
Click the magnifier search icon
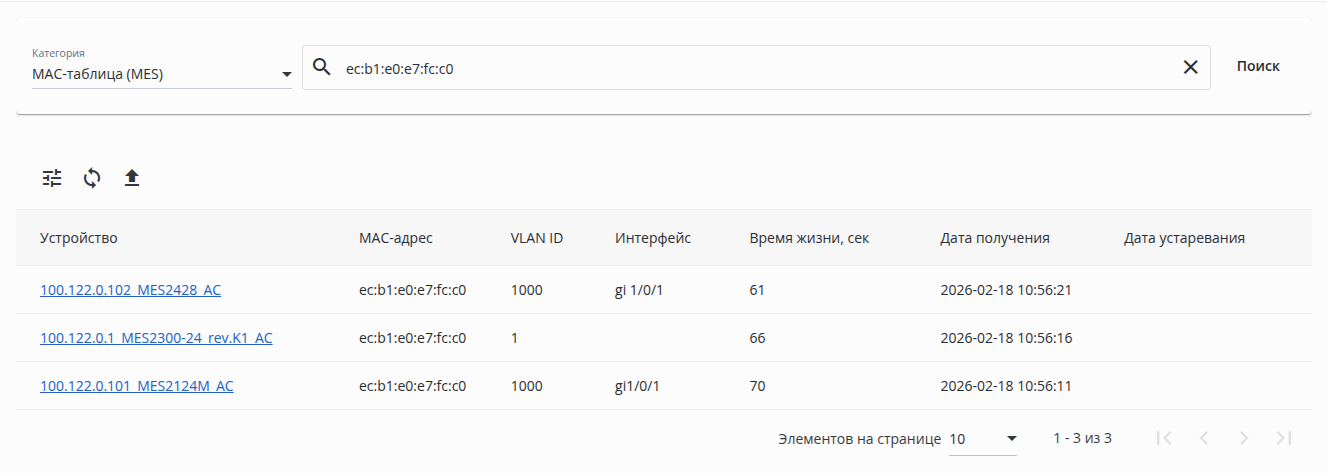pos(321,67)
